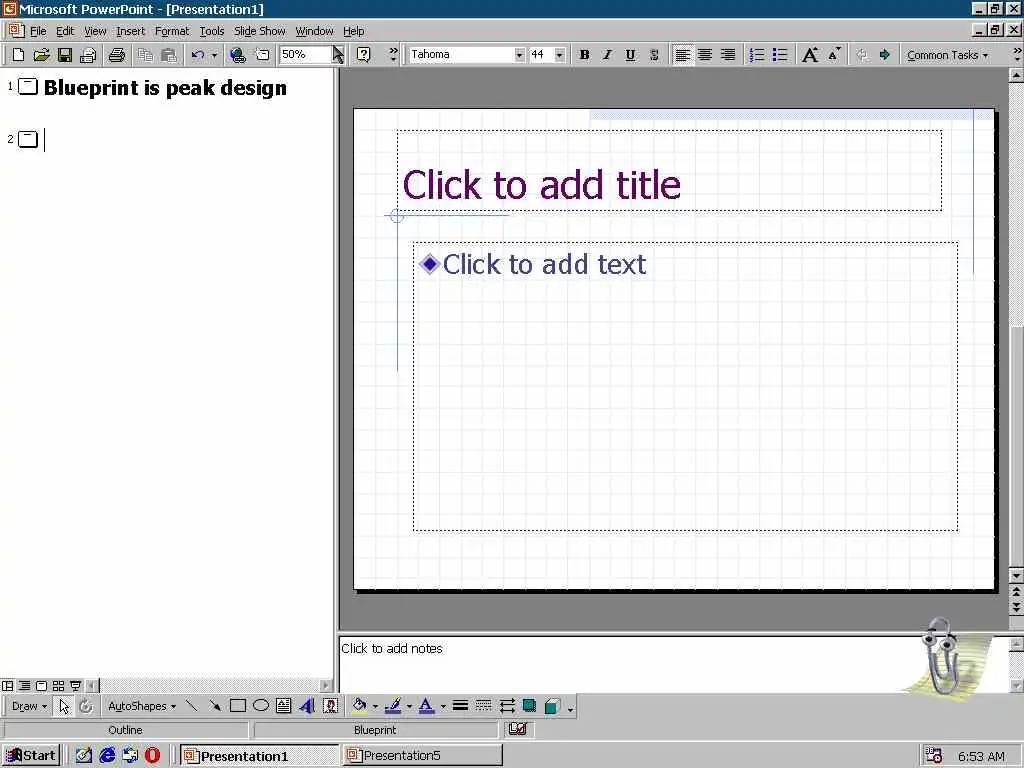Click 'Click to add title' placeholder
The width and height of the screenshot is (1024, 768).
tap(669, 171)
